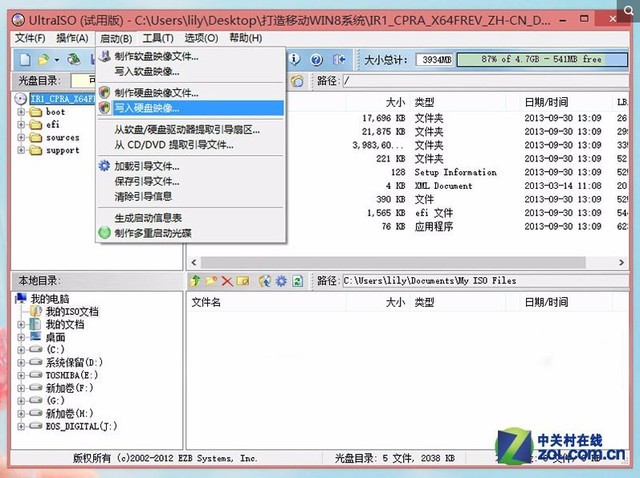Click the disc folder icon left of 路径 /
Image resolution: width=640 pixels, height=478 pixels.
[297, 81]
